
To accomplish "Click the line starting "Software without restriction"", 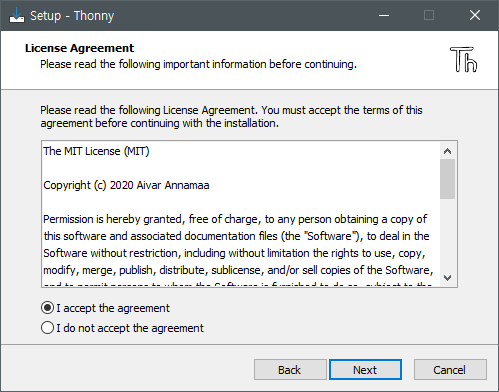I will [x=234, y=253].
